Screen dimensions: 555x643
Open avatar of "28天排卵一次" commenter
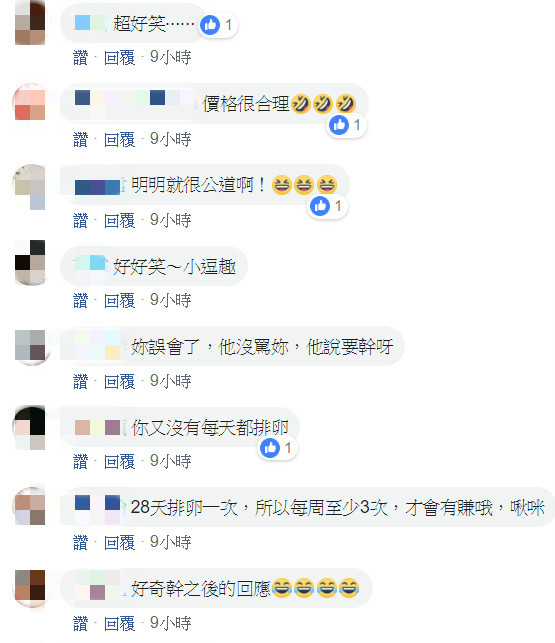(30, 506)
